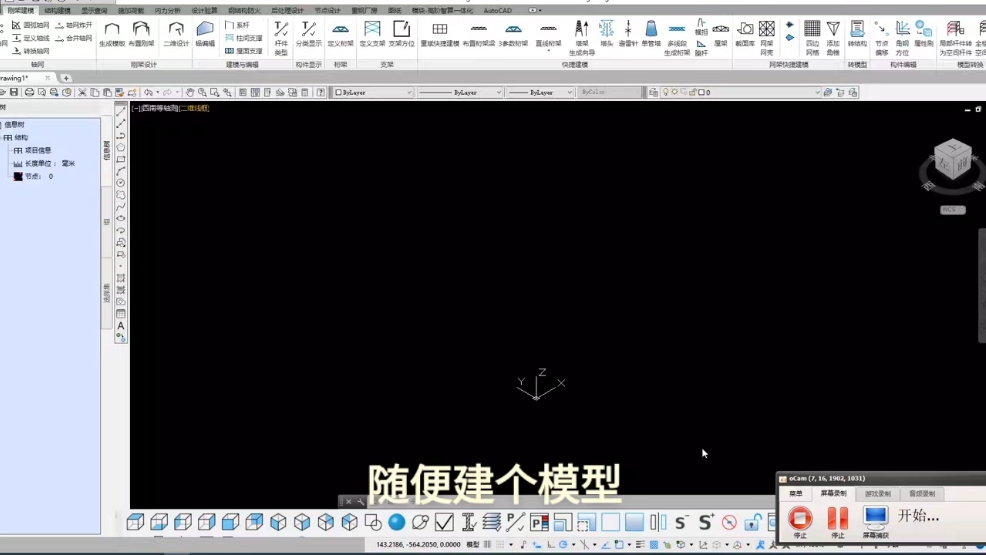Expand the 直线桁架 dropdown arrow

click(x=548, y=50)
